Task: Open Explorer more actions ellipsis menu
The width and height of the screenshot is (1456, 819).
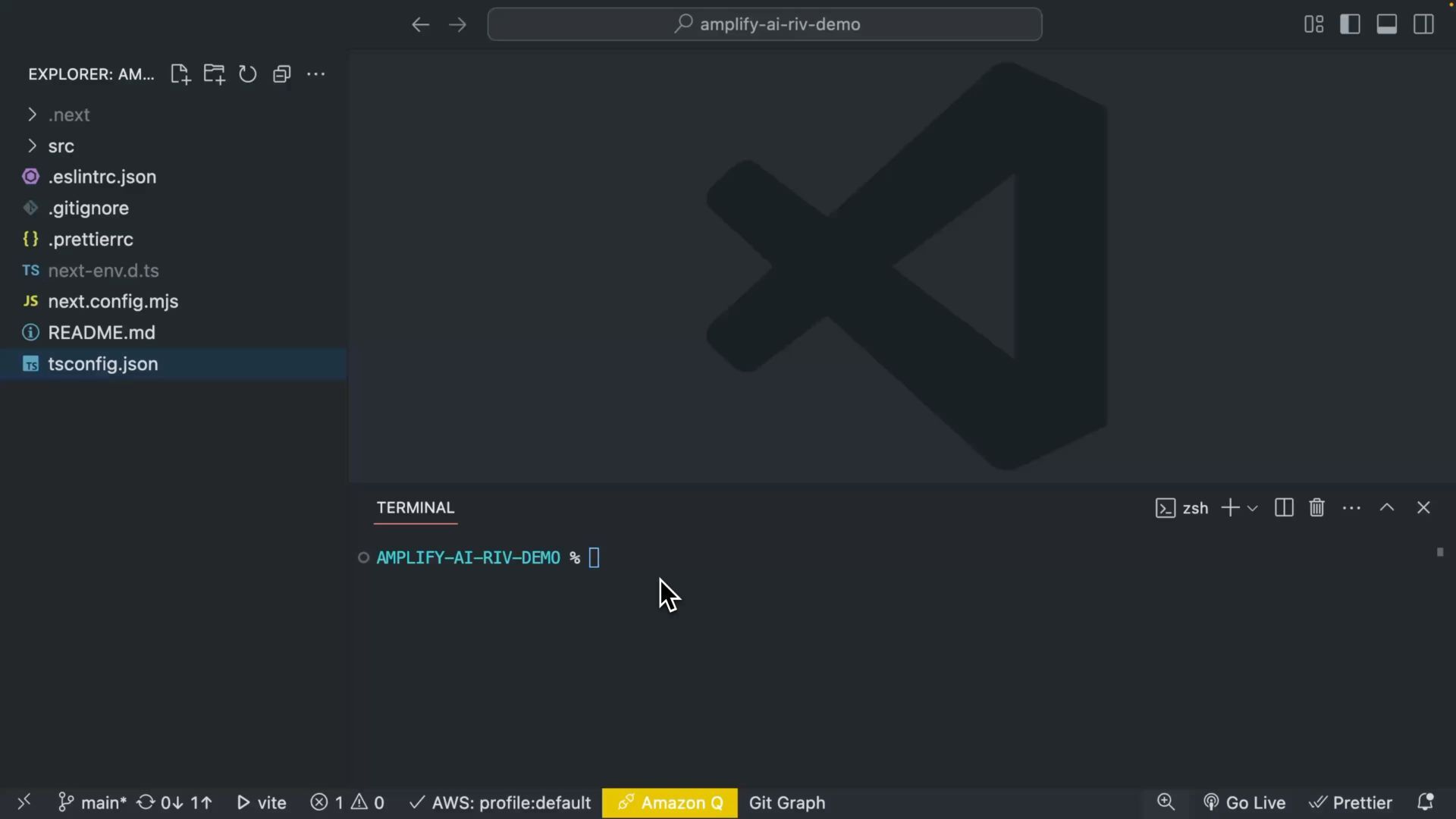Action: click(x=315, y=74)
